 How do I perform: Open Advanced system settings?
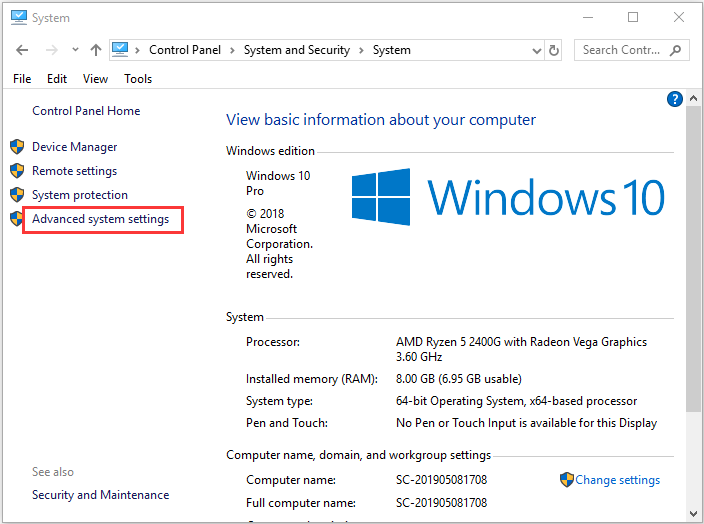pyautogui.click(x=101, y=219)
